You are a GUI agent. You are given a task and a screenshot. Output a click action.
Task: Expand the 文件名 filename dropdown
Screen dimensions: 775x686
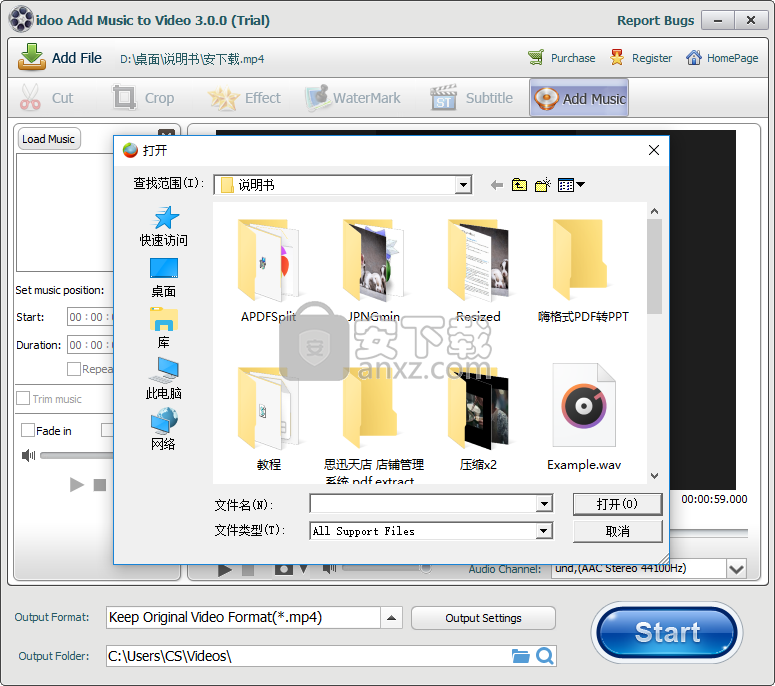544,504
